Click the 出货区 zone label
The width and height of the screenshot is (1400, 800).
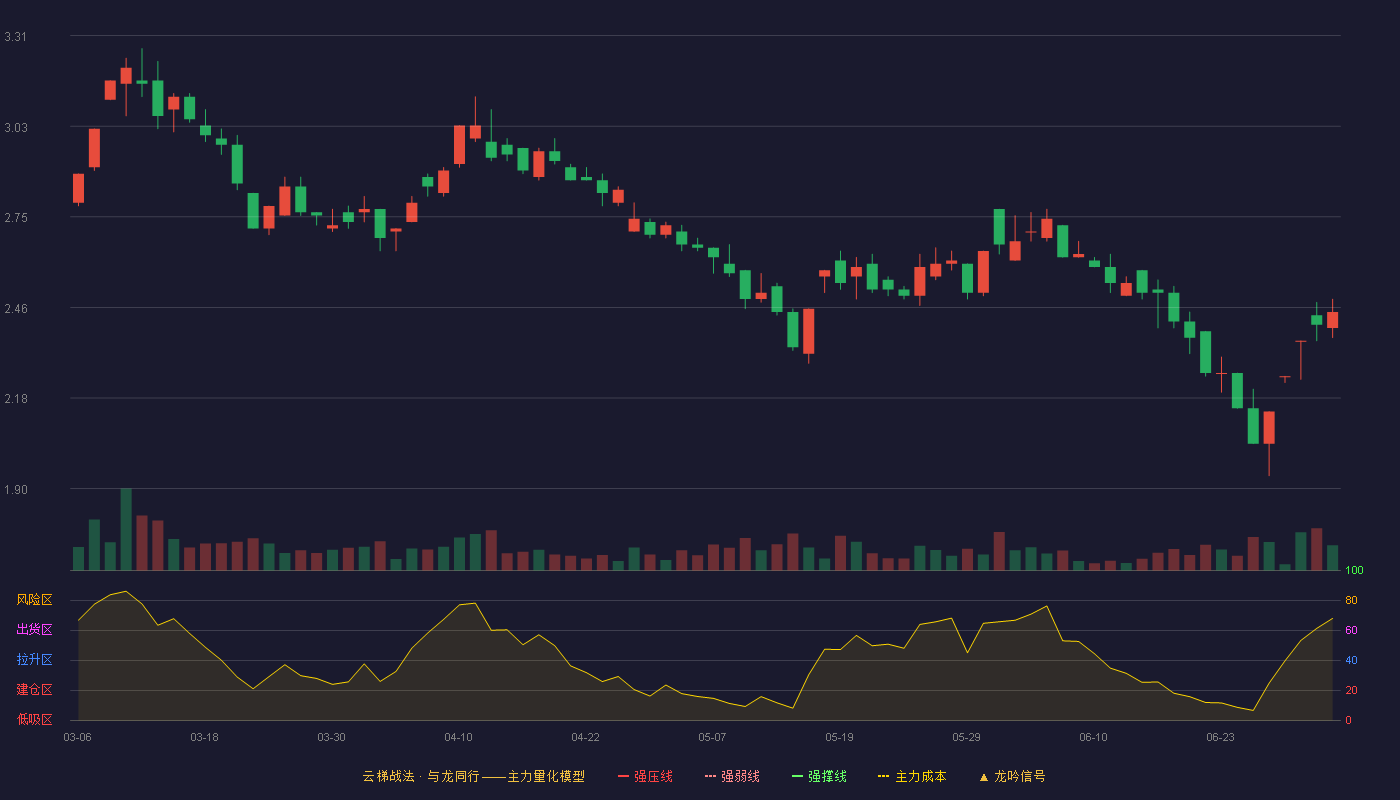34,630
